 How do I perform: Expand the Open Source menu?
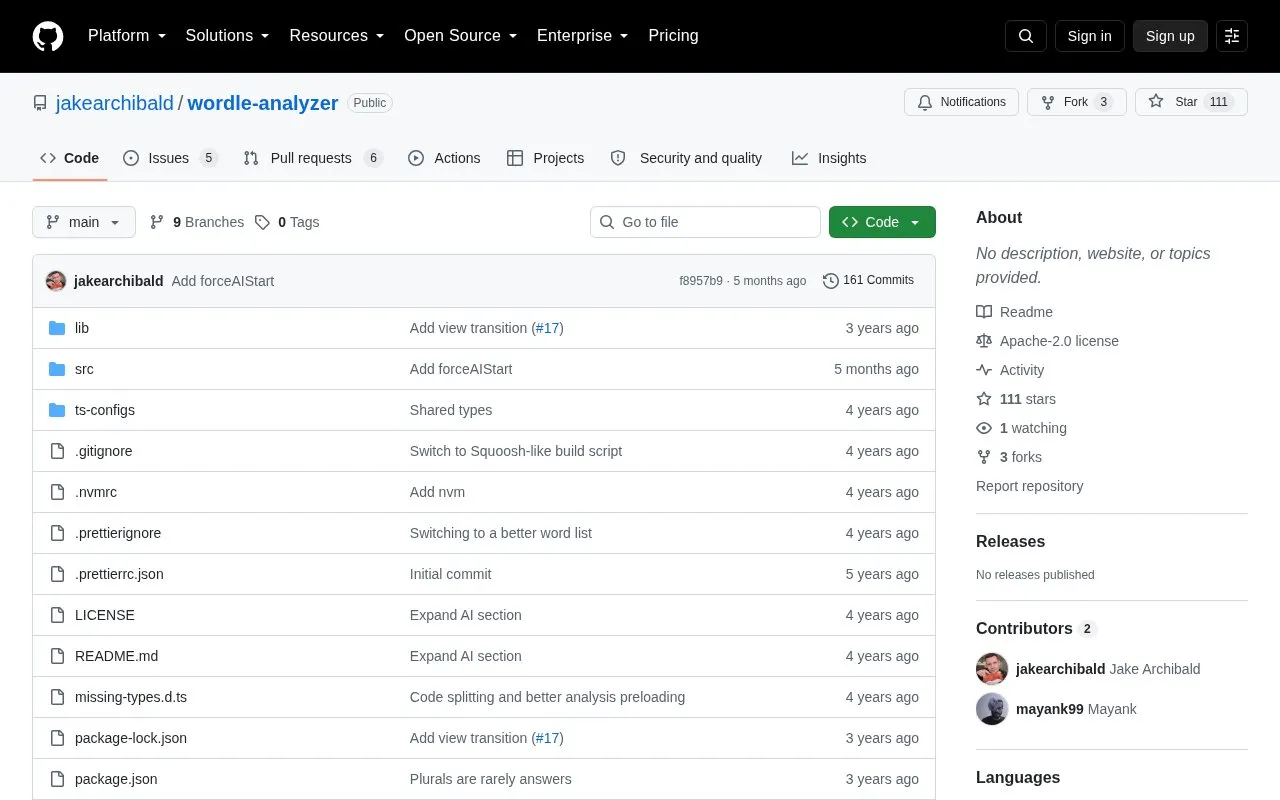[x=461, y=36]
